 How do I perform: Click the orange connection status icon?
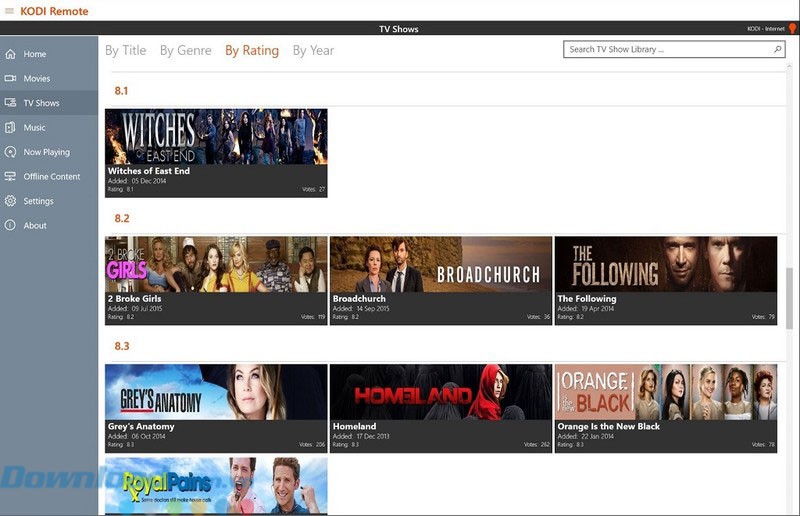[x=792, y=29]
